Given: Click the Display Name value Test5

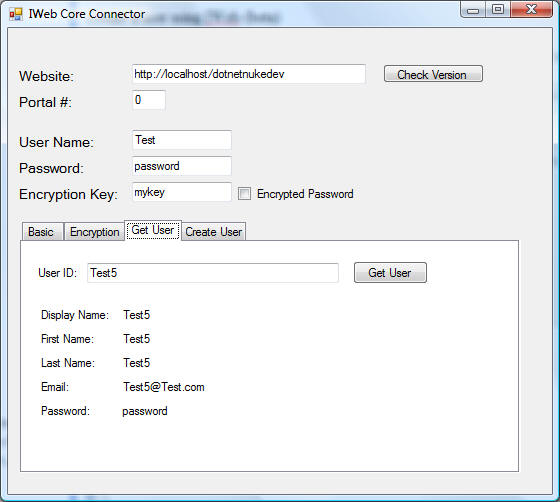Looking at the screenshot, I should [137, 315].
